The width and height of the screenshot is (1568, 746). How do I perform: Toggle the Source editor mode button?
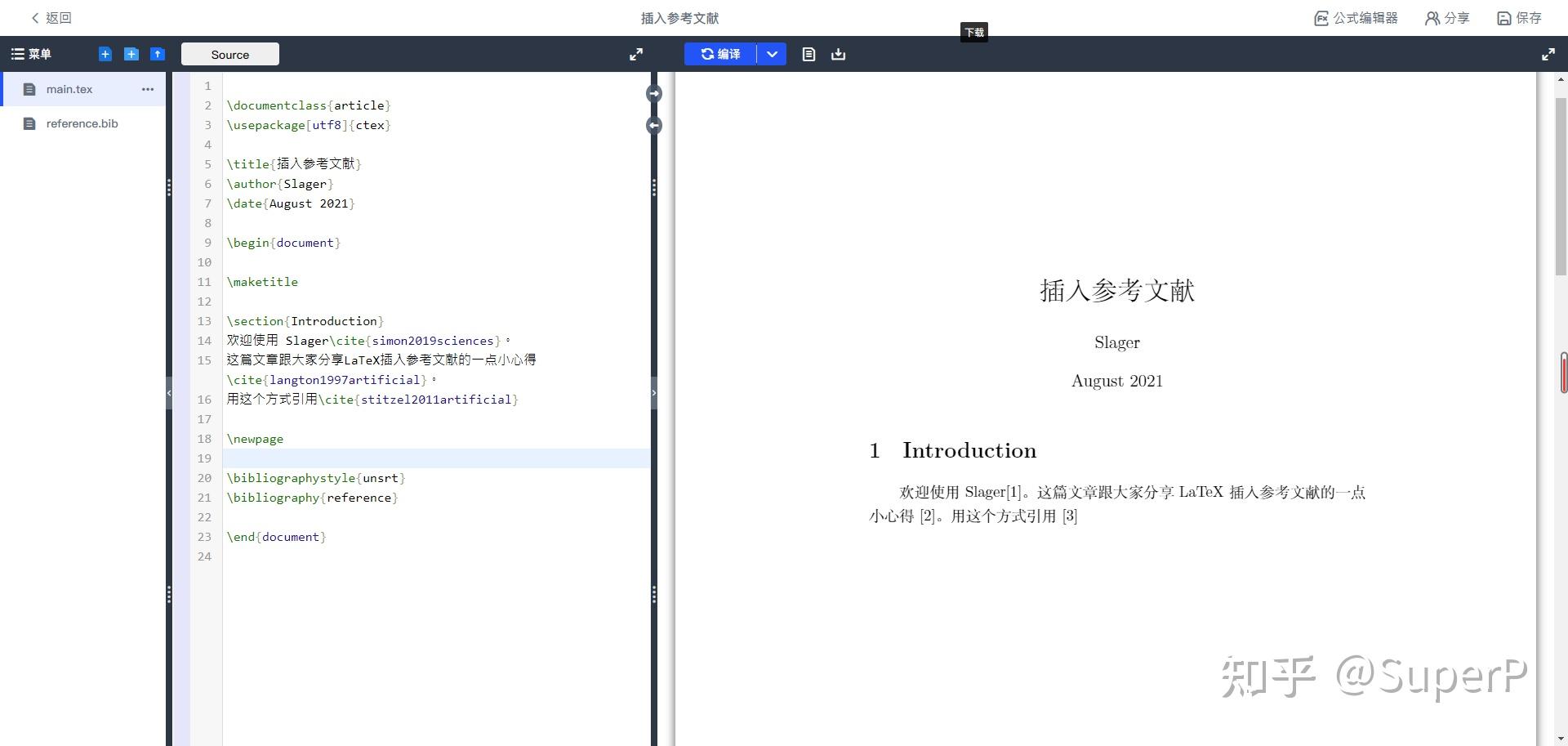click(229, 55)
